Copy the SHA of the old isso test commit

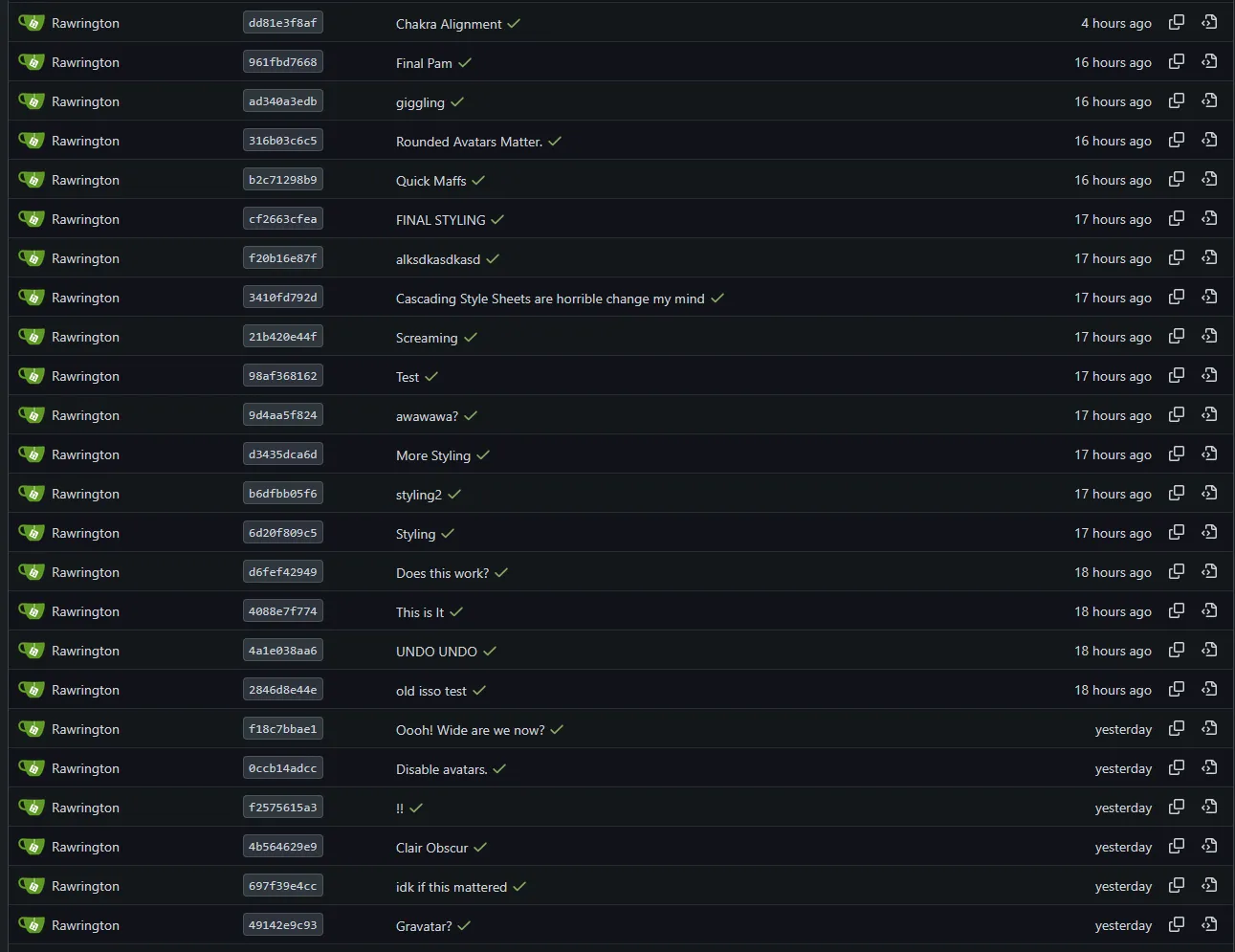[x=1176, y=689]
